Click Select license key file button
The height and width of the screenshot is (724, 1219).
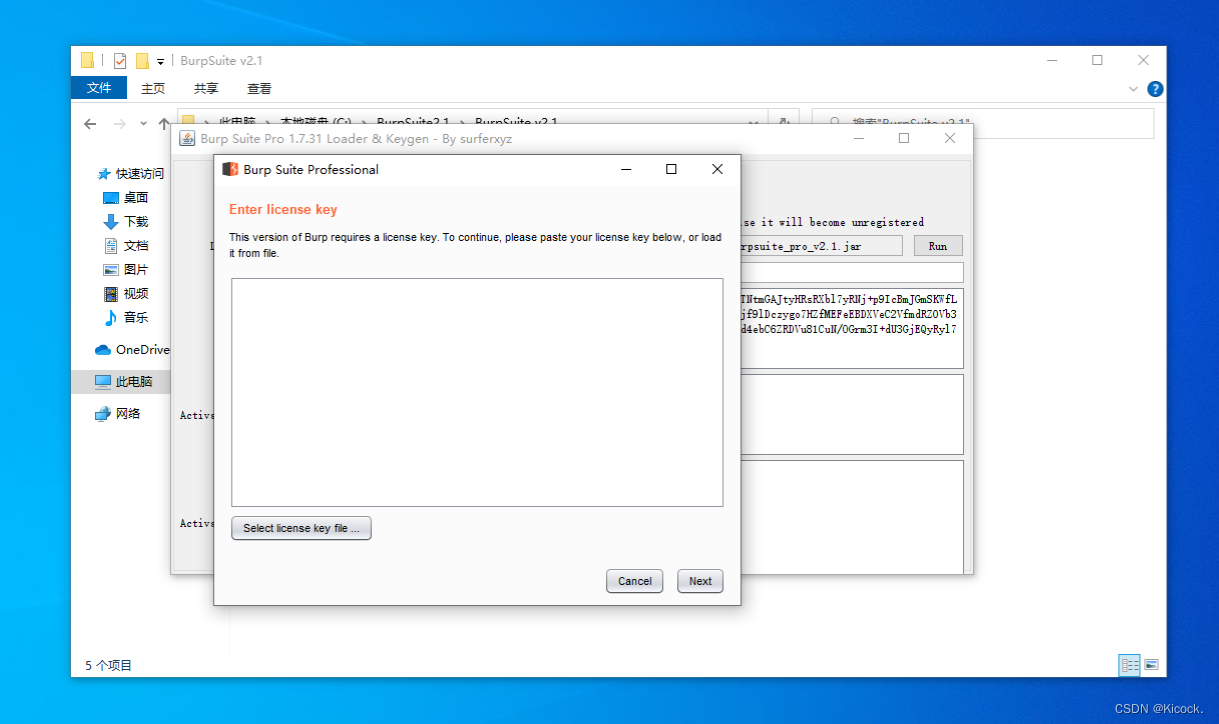point(301,528)
